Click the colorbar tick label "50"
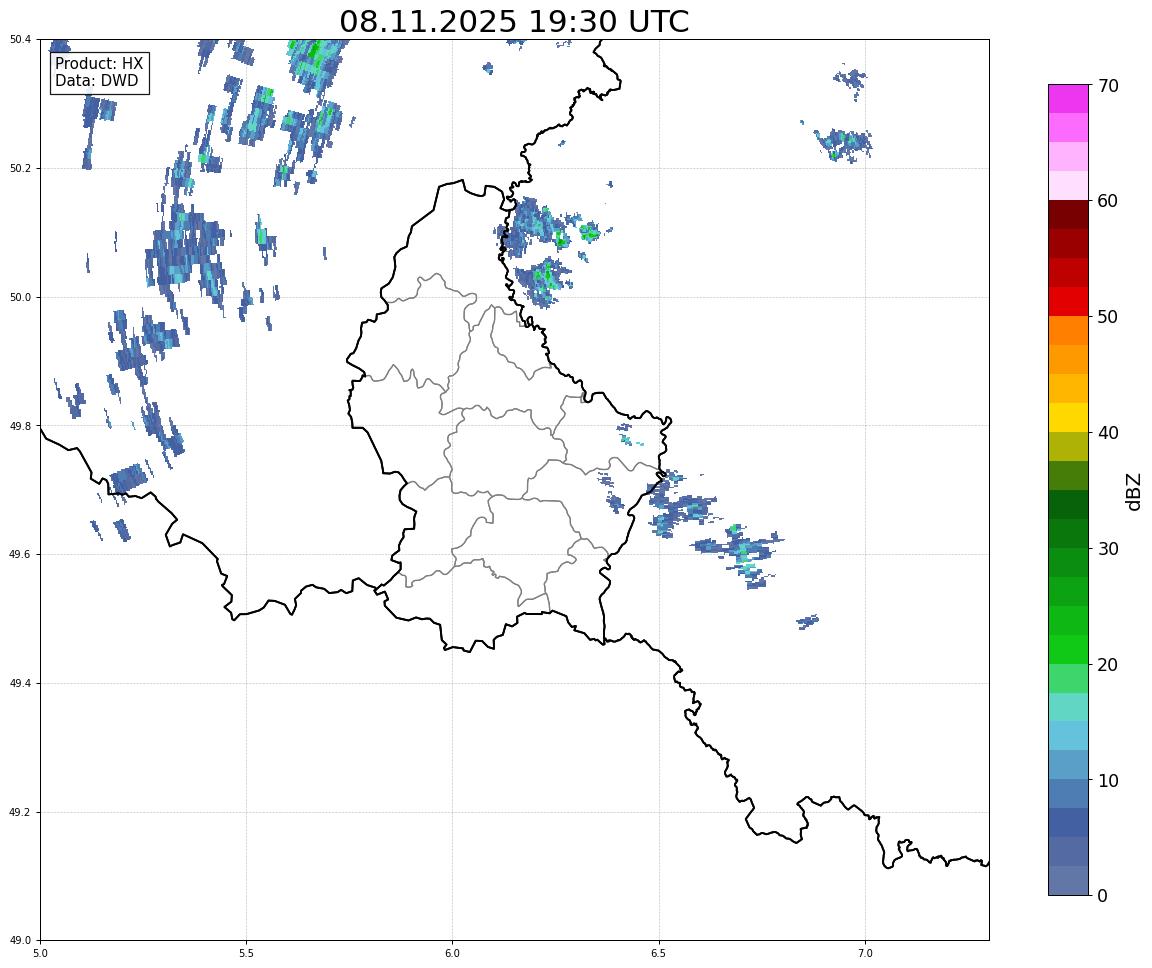 (x=1108, y=317)
